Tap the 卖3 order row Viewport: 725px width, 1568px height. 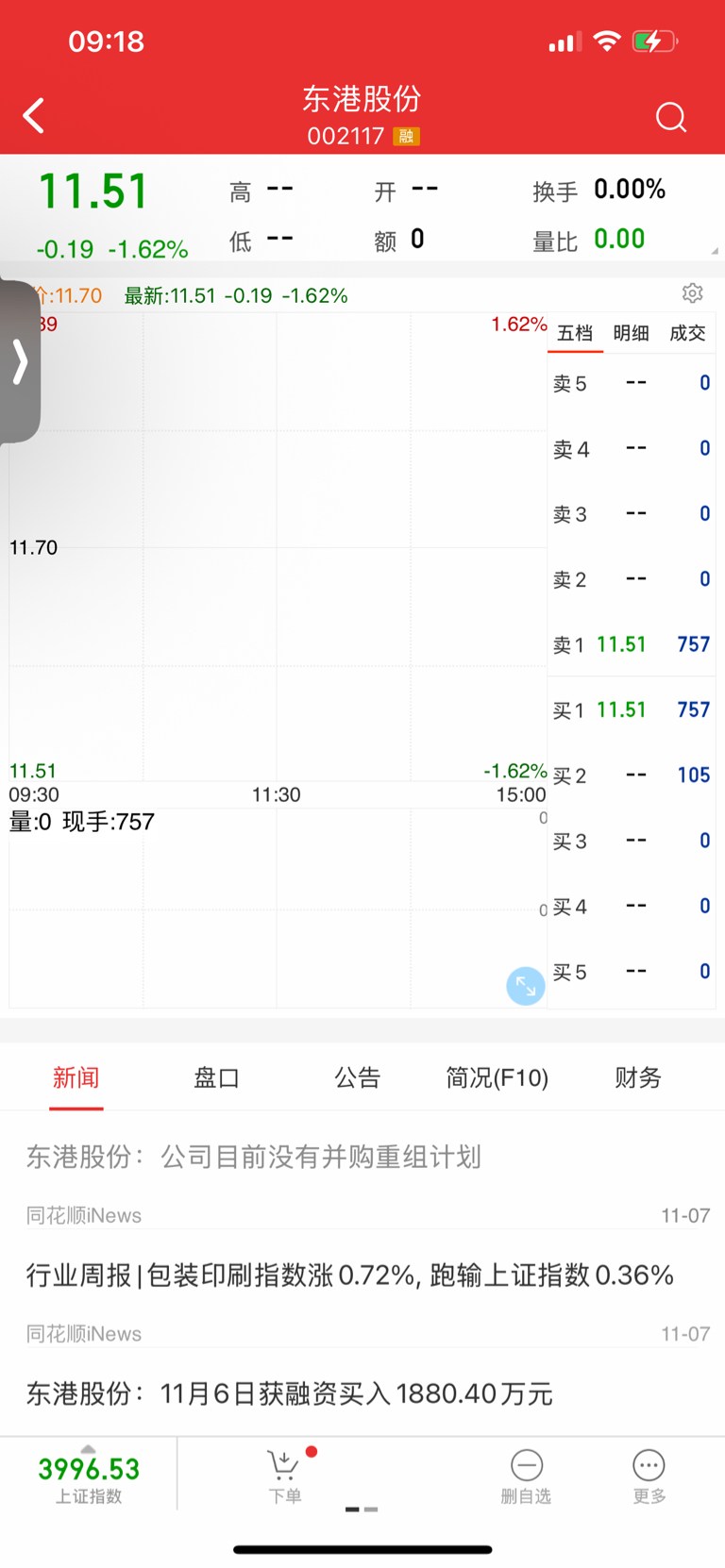(x=632, y=513)
